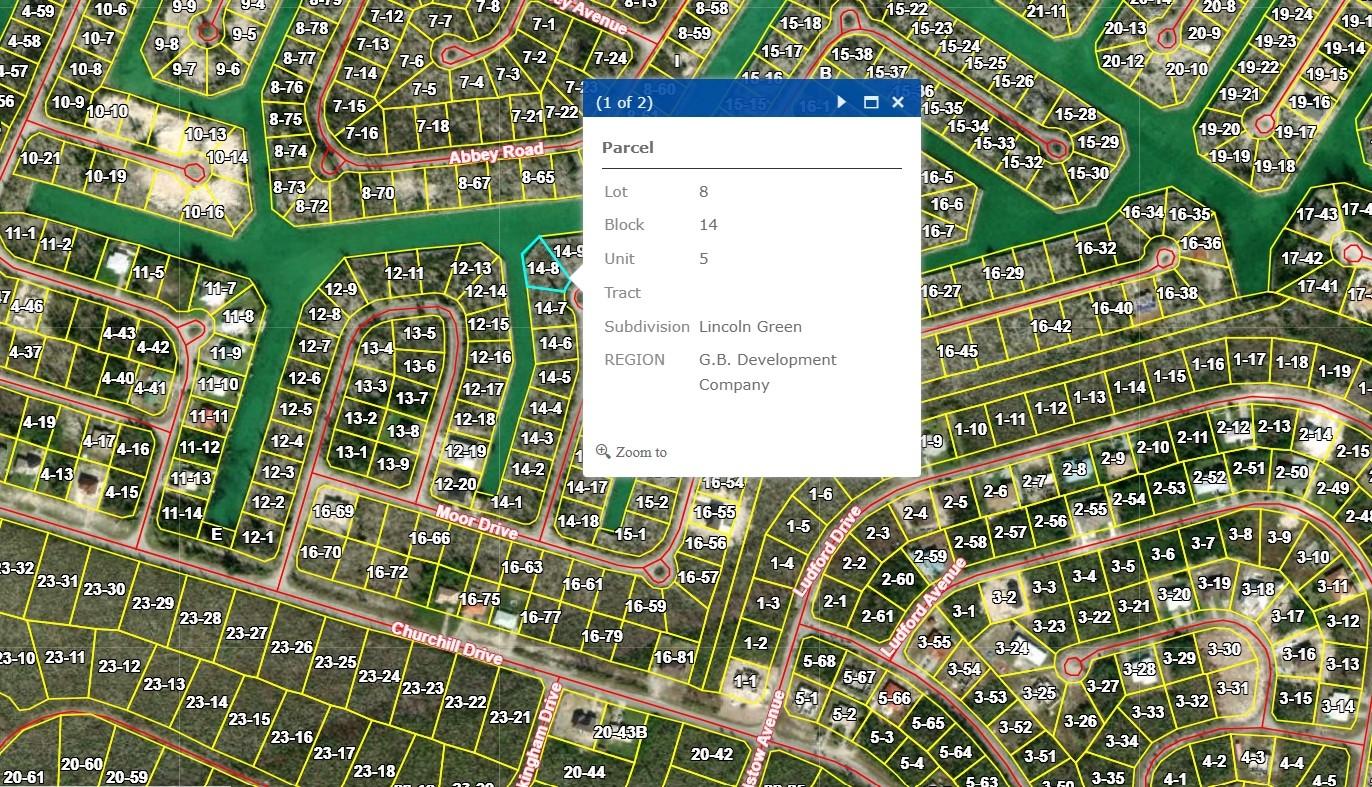Select parcel 10-16 on the map

(x=203, y=212)
